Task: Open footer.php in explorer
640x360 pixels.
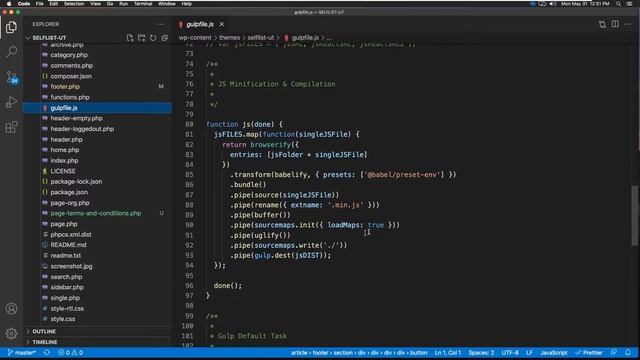Action: tap(65, 87)
